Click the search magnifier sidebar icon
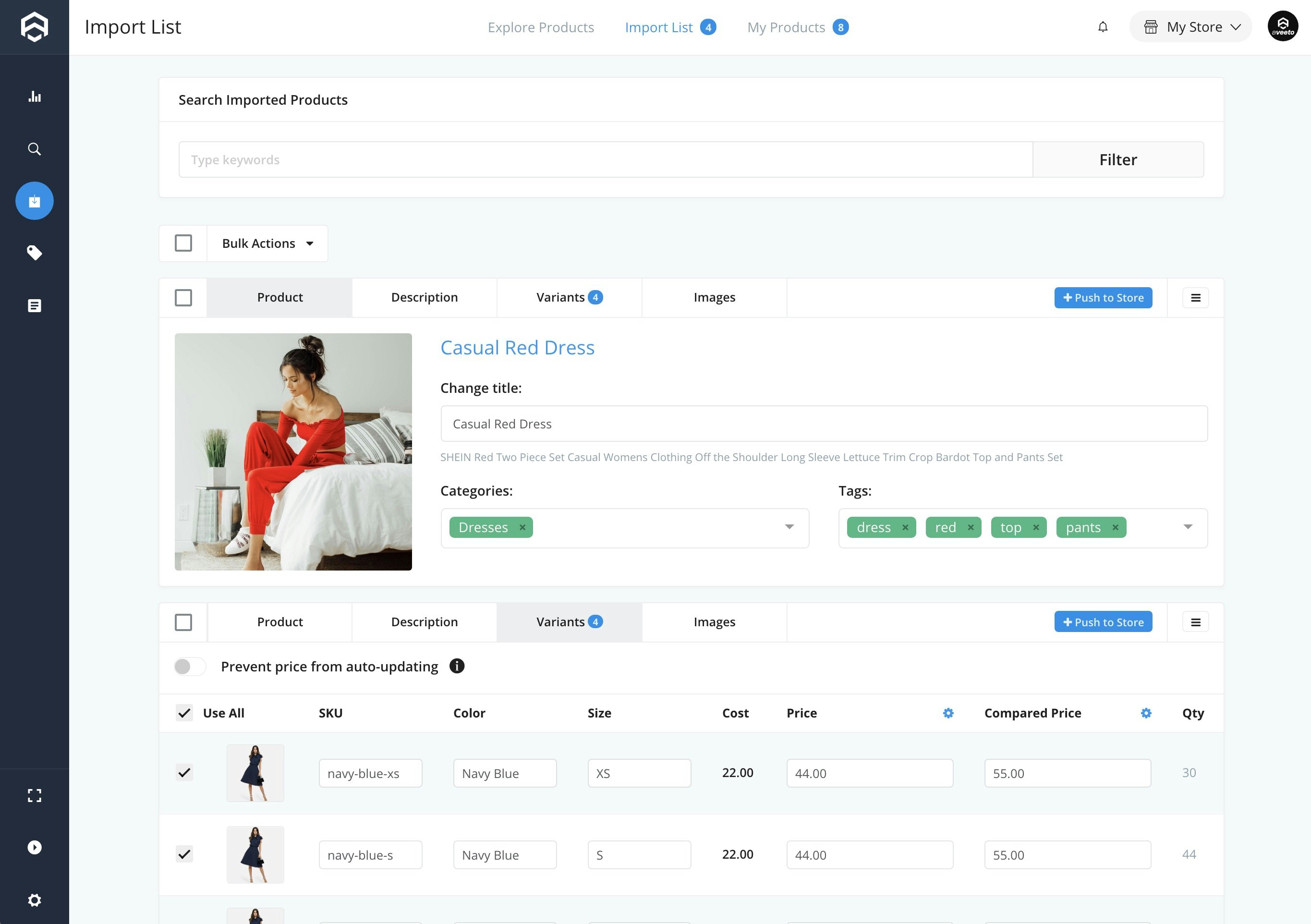1311x924 pixels. pyautogui.click(x=34, y=149)
